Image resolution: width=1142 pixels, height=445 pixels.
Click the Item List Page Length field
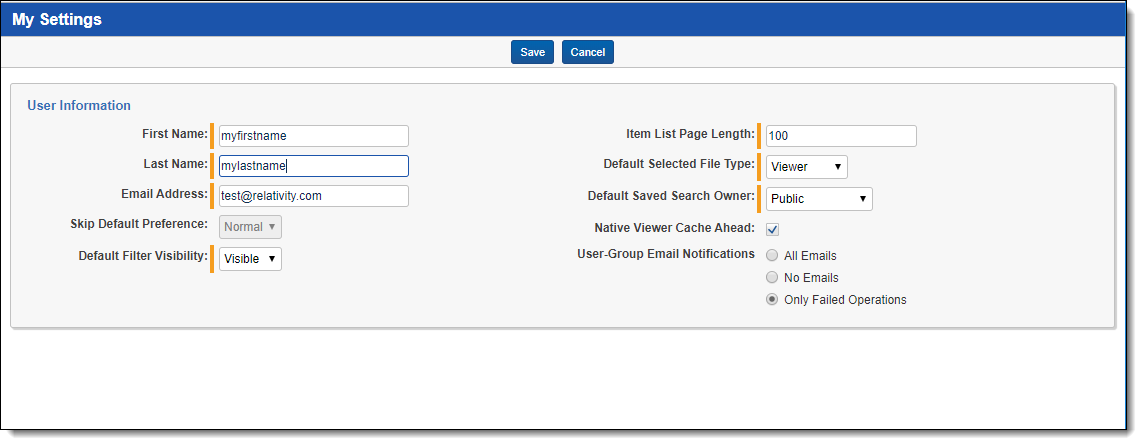point(840,136)
